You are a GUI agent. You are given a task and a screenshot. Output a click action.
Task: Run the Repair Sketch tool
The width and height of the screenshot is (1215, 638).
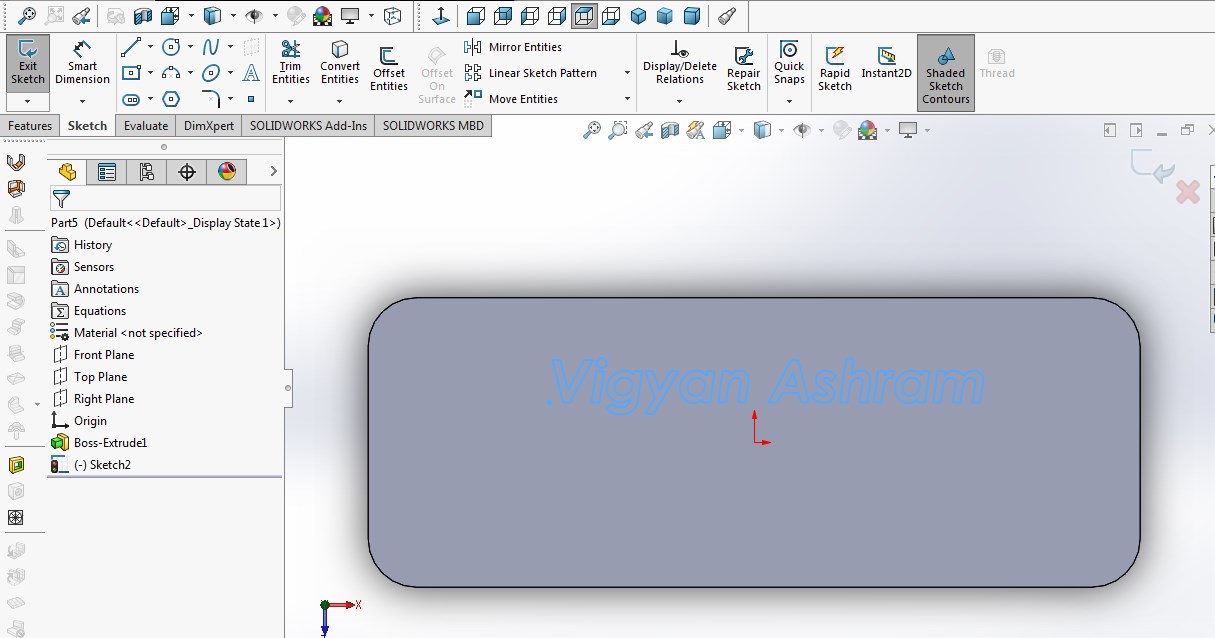(x=743, y=69)
